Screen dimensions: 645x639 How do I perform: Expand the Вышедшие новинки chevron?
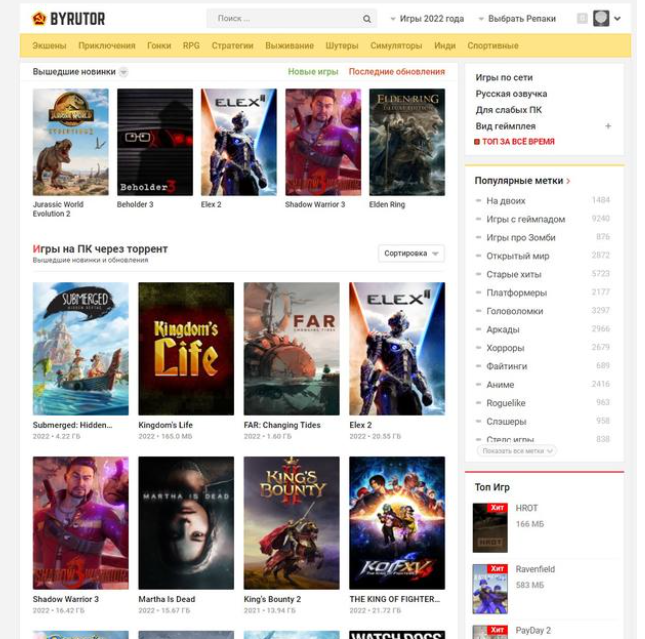point(123,72)
